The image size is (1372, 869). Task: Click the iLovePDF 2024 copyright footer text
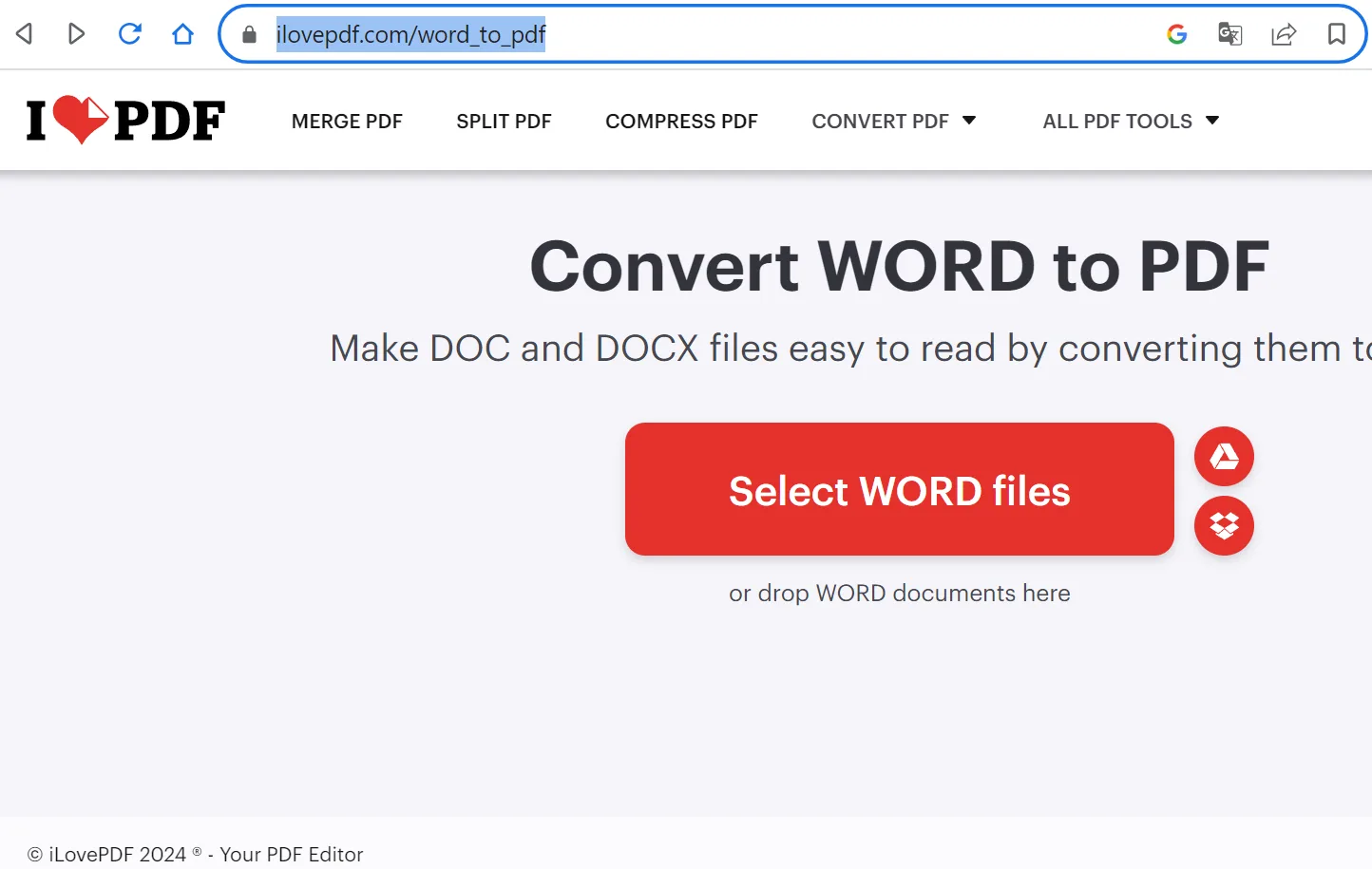click(x=195, y=854)
